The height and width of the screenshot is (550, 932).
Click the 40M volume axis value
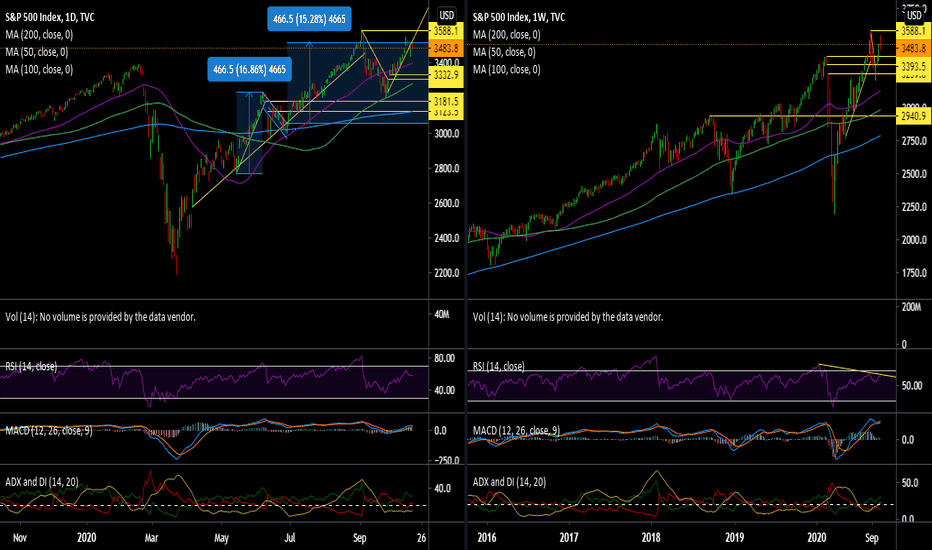[442, 314]
